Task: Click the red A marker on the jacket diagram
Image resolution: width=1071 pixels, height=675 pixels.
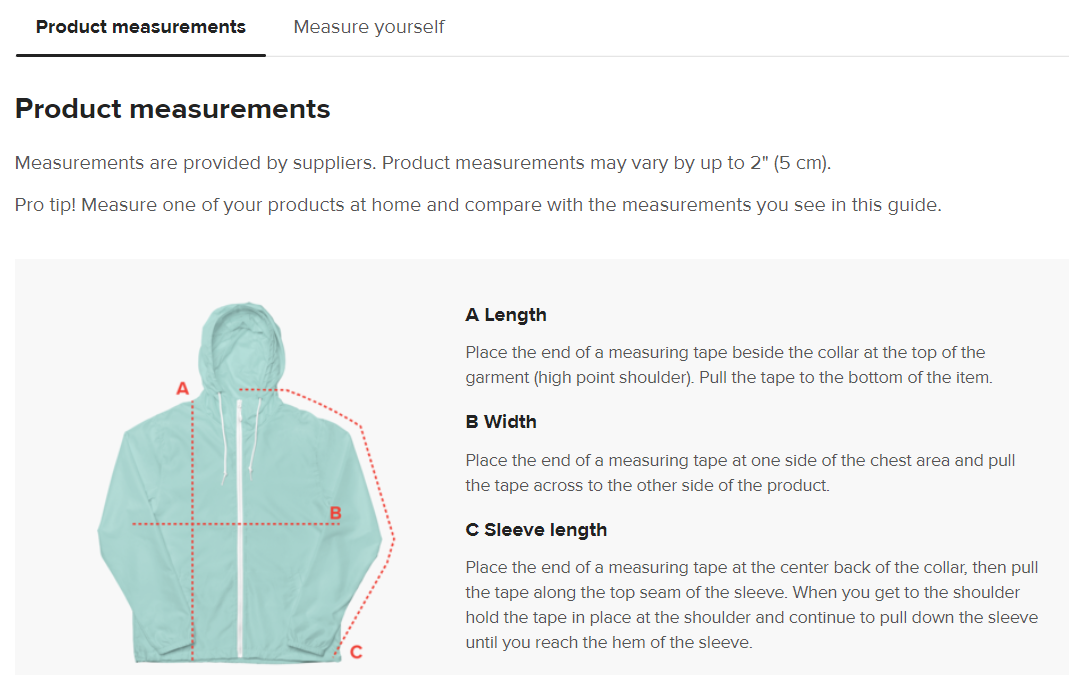Action: [182, 388]
